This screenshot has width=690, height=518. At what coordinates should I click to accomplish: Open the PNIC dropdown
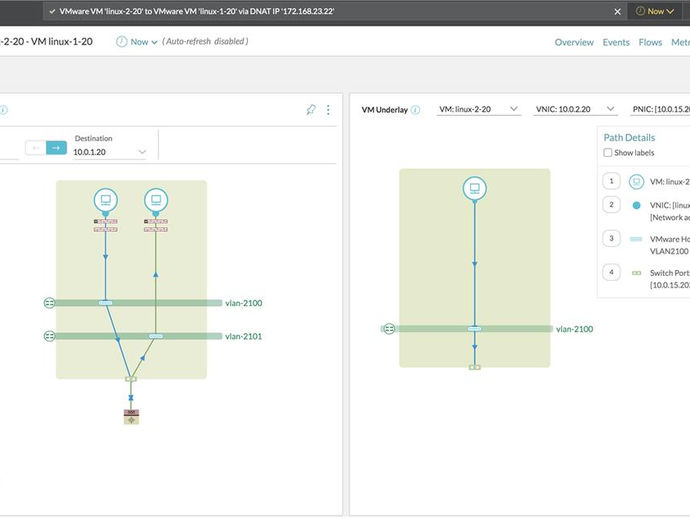coord(660,109)
